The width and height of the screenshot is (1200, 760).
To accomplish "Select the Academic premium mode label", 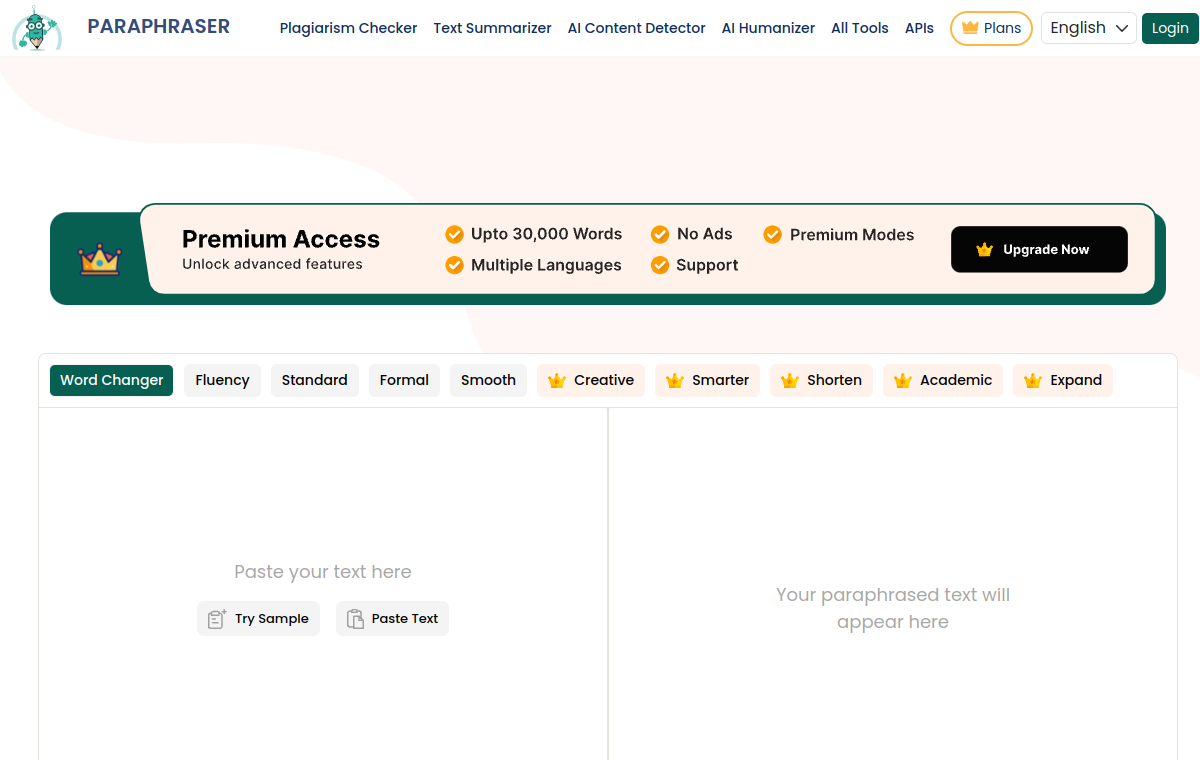I will (956, 380).
